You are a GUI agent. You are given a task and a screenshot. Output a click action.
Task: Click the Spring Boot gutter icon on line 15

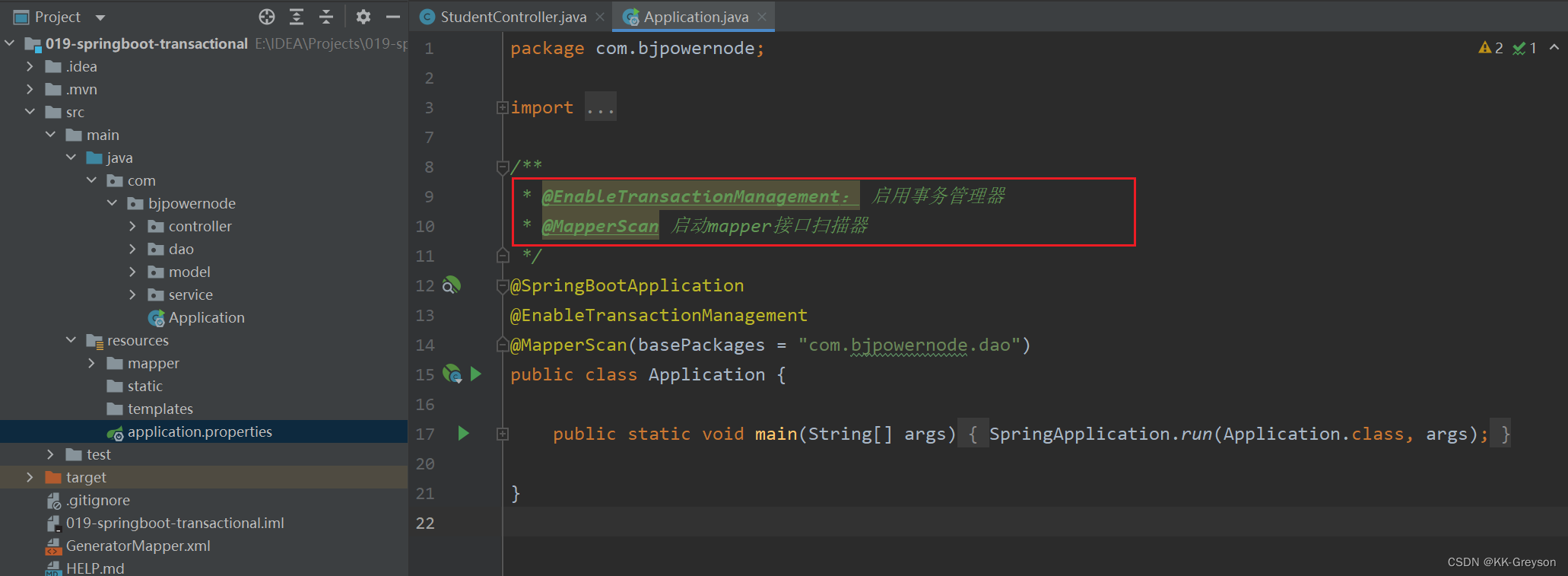click(452, 374)
